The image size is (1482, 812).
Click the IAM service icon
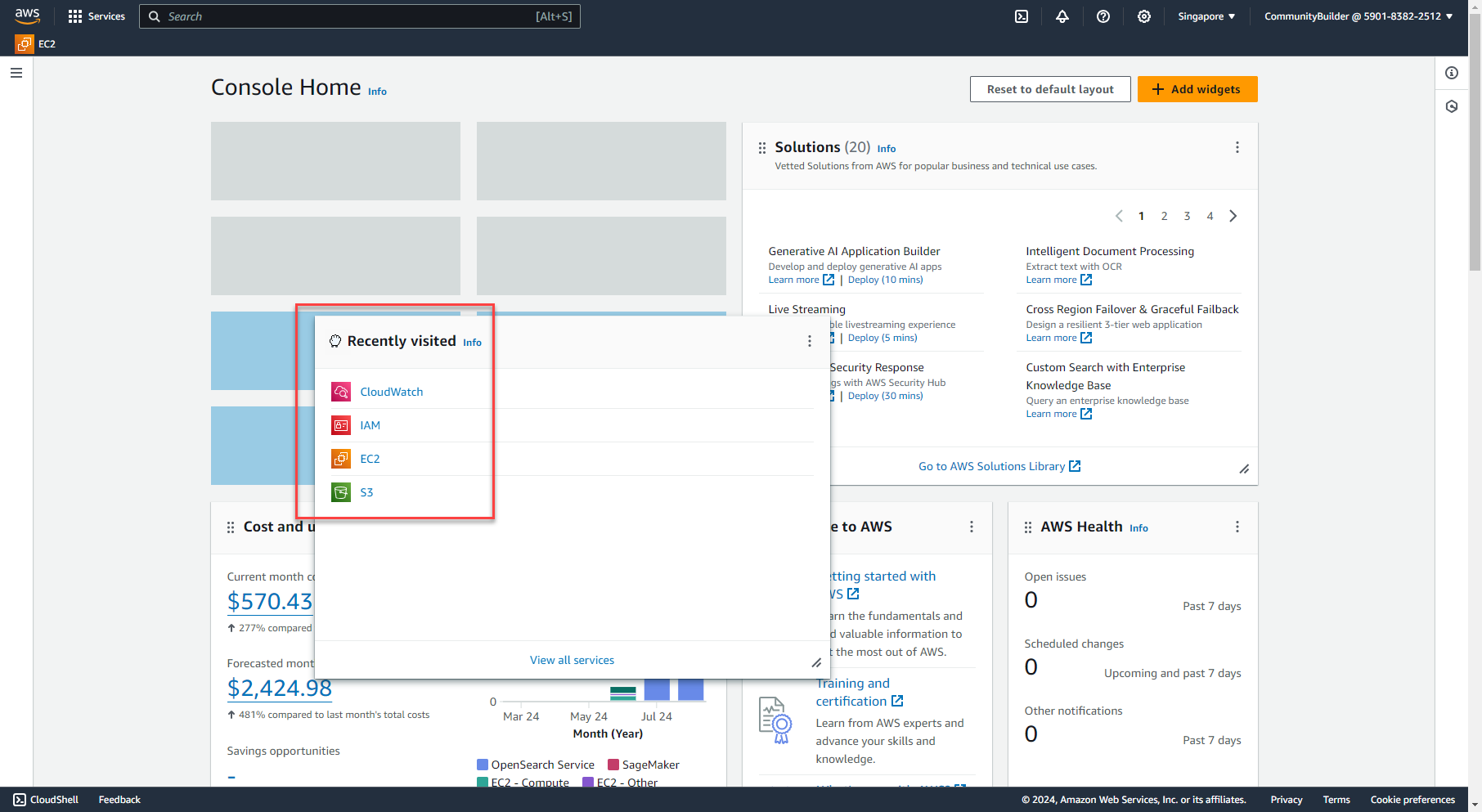click(x=340, y=425)
